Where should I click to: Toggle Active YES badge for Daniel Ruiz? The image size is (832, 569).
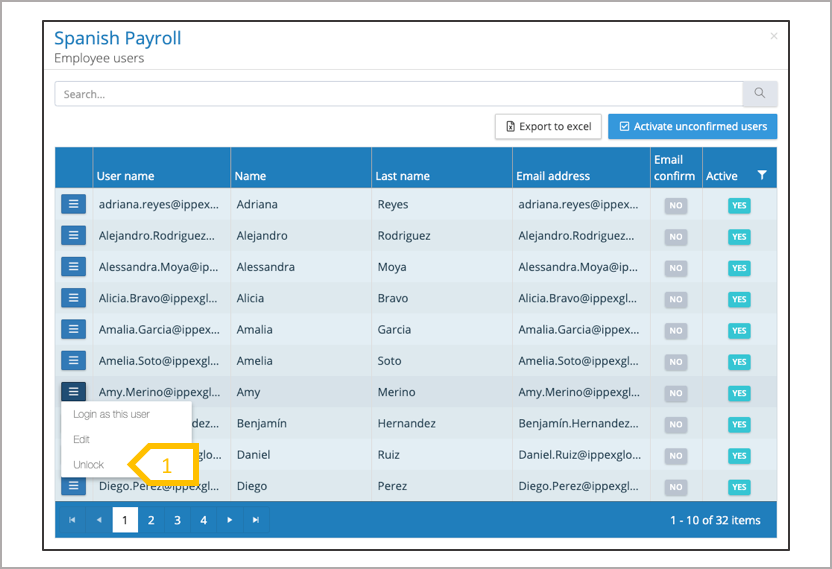739,456
